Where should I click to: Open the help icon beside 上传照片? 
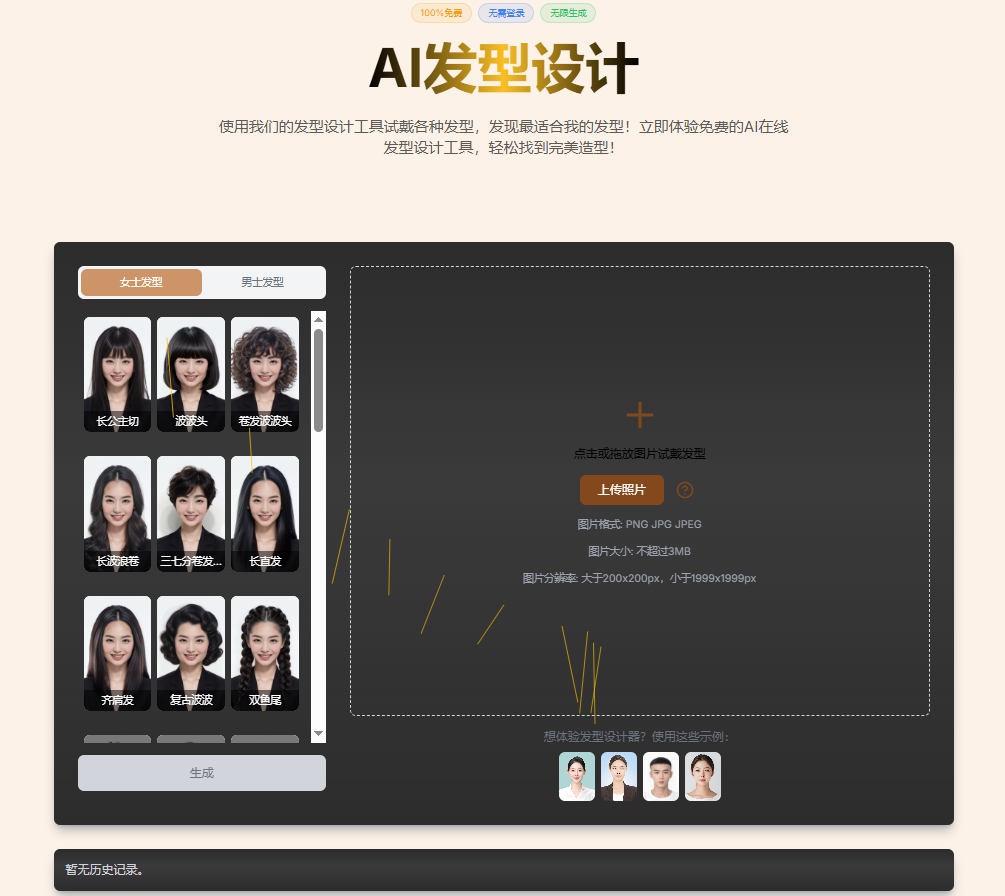(684, 490)
